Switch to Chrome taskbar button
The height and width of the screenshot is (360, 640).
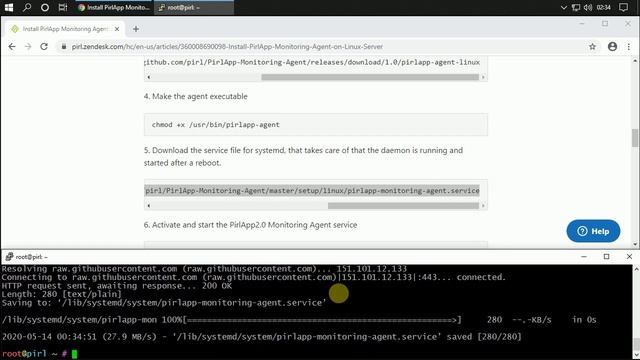[x=114, y=7]
